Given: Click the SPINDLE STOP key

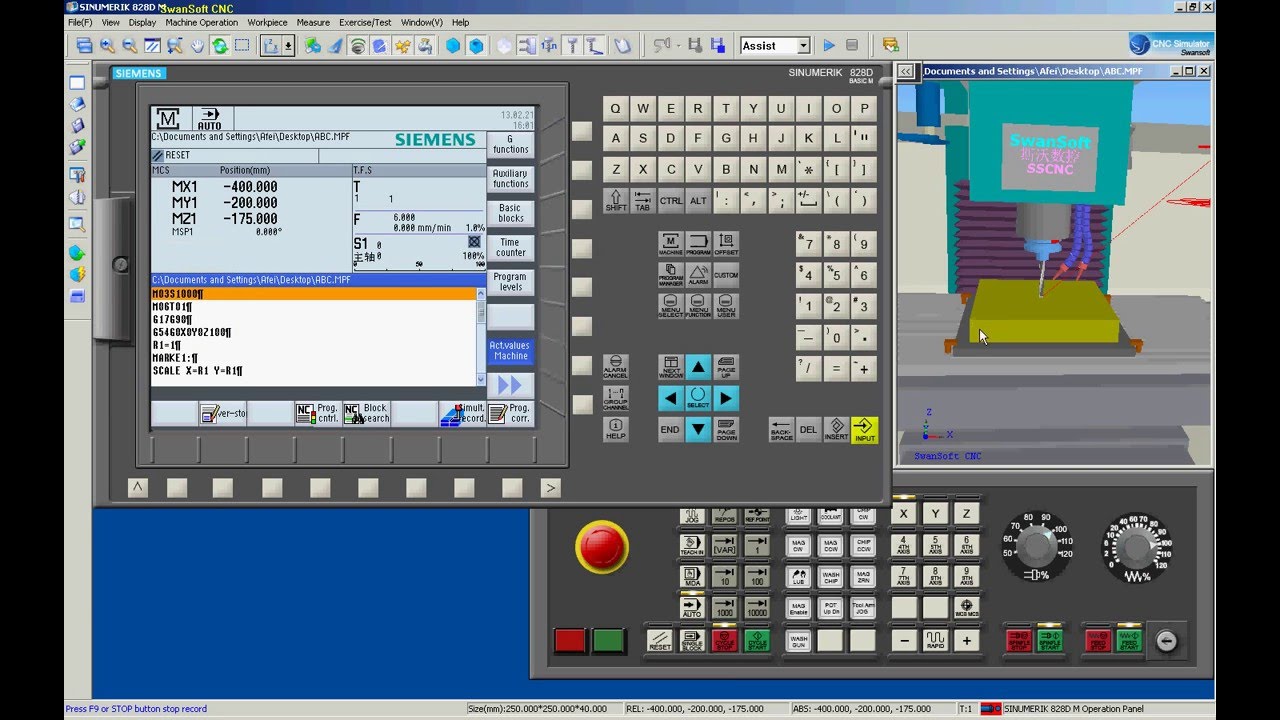Looking at the screenshot, I should click(x=1019, y=640).
